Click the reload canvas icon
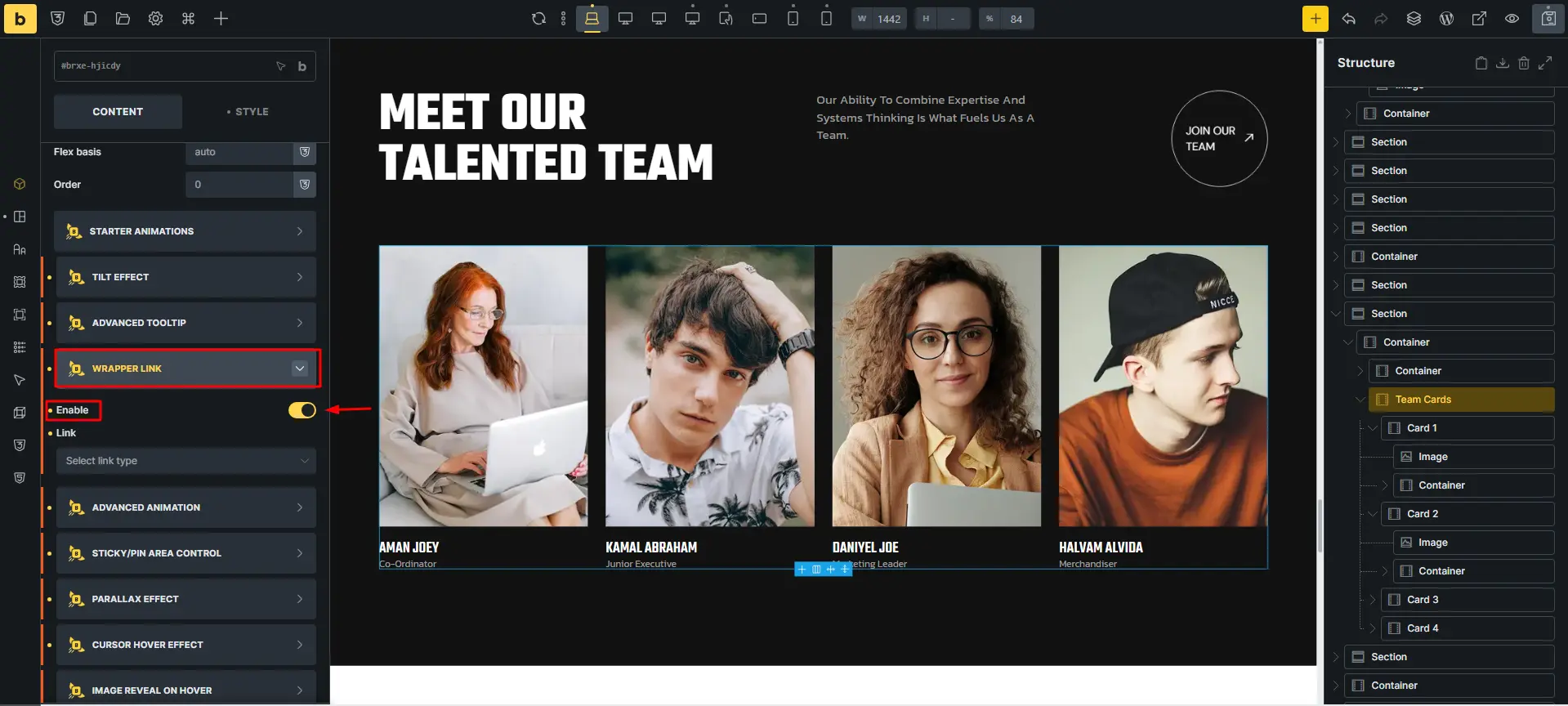 pos(538,19)
